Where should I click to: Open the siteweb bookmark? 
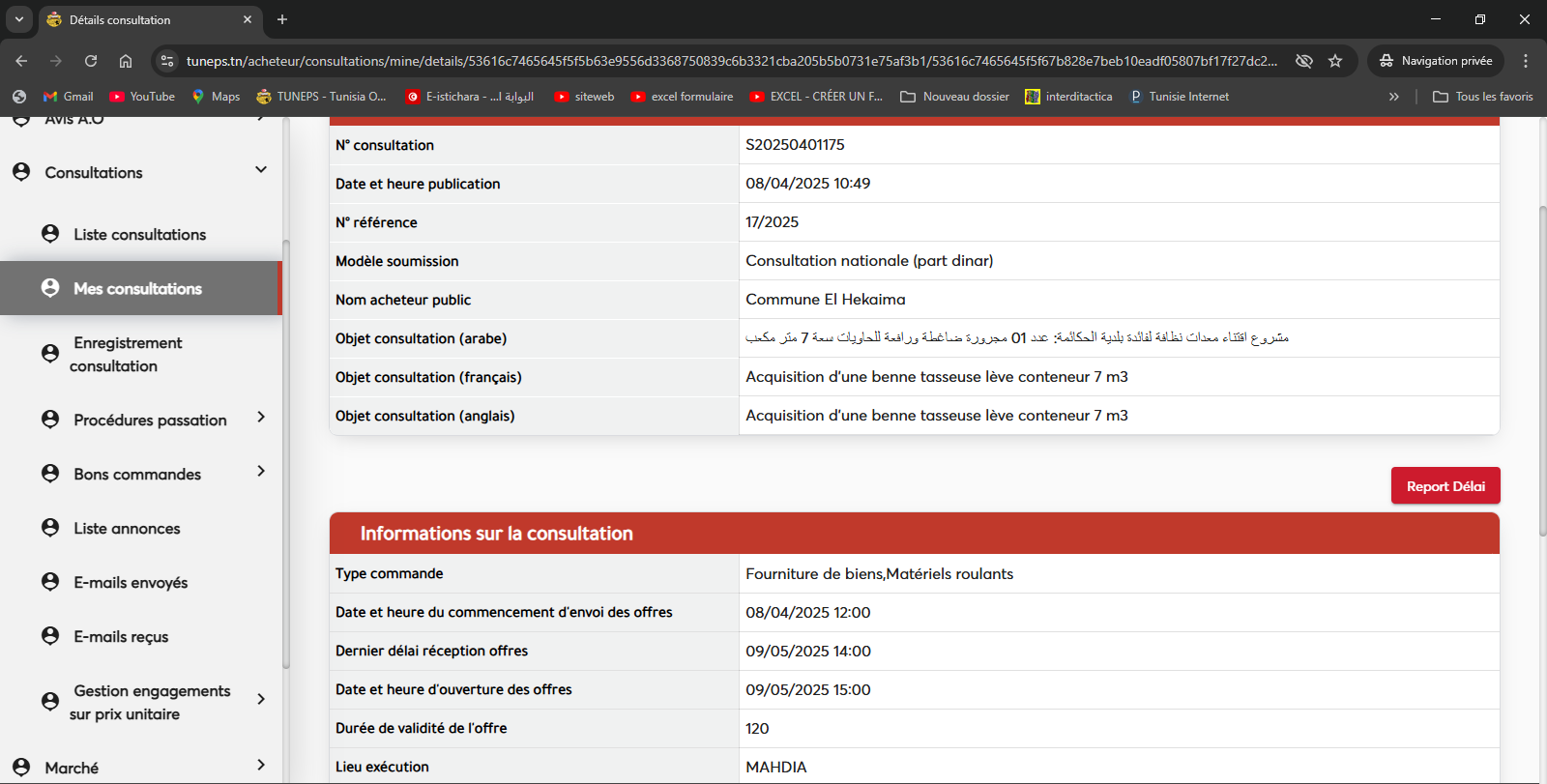point(584,97)
